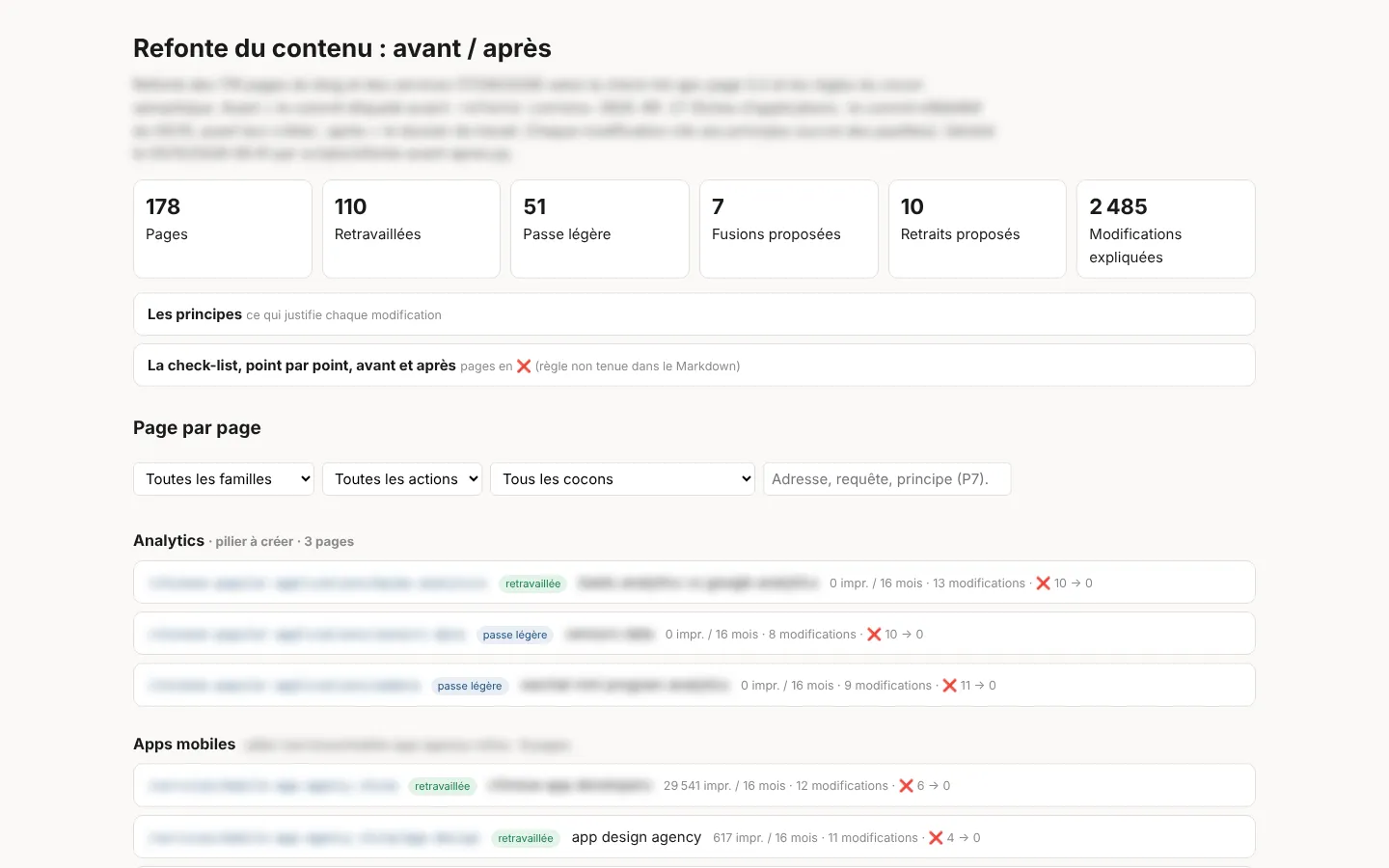
Task: Click the "11 → 0" score text
Action: [978, 686]
